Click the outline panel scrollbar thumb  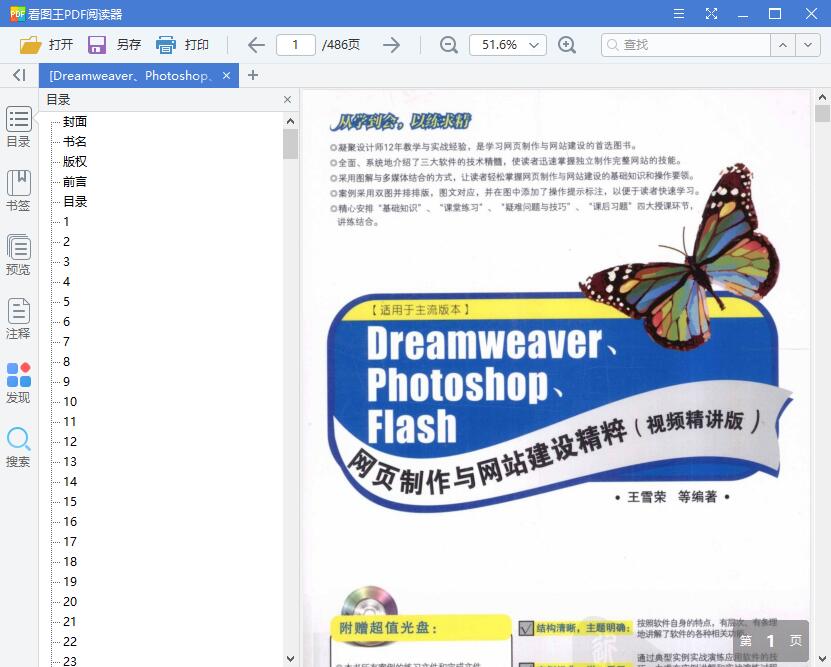tap(290, 144)
